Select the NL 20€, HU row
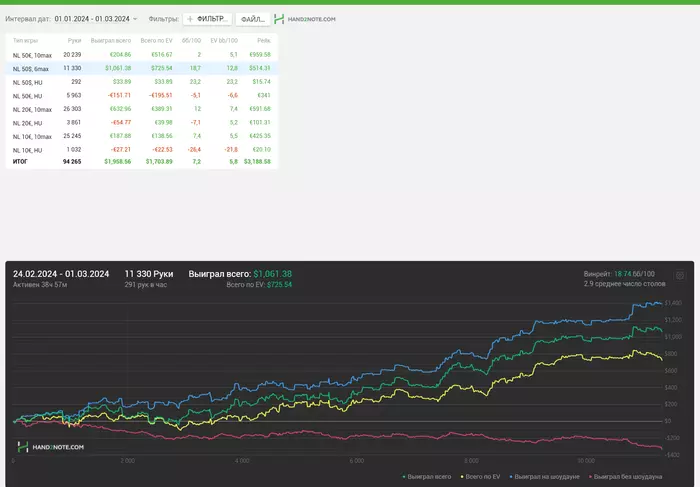This screenshot has height=487, width=700. click(142, 122)
